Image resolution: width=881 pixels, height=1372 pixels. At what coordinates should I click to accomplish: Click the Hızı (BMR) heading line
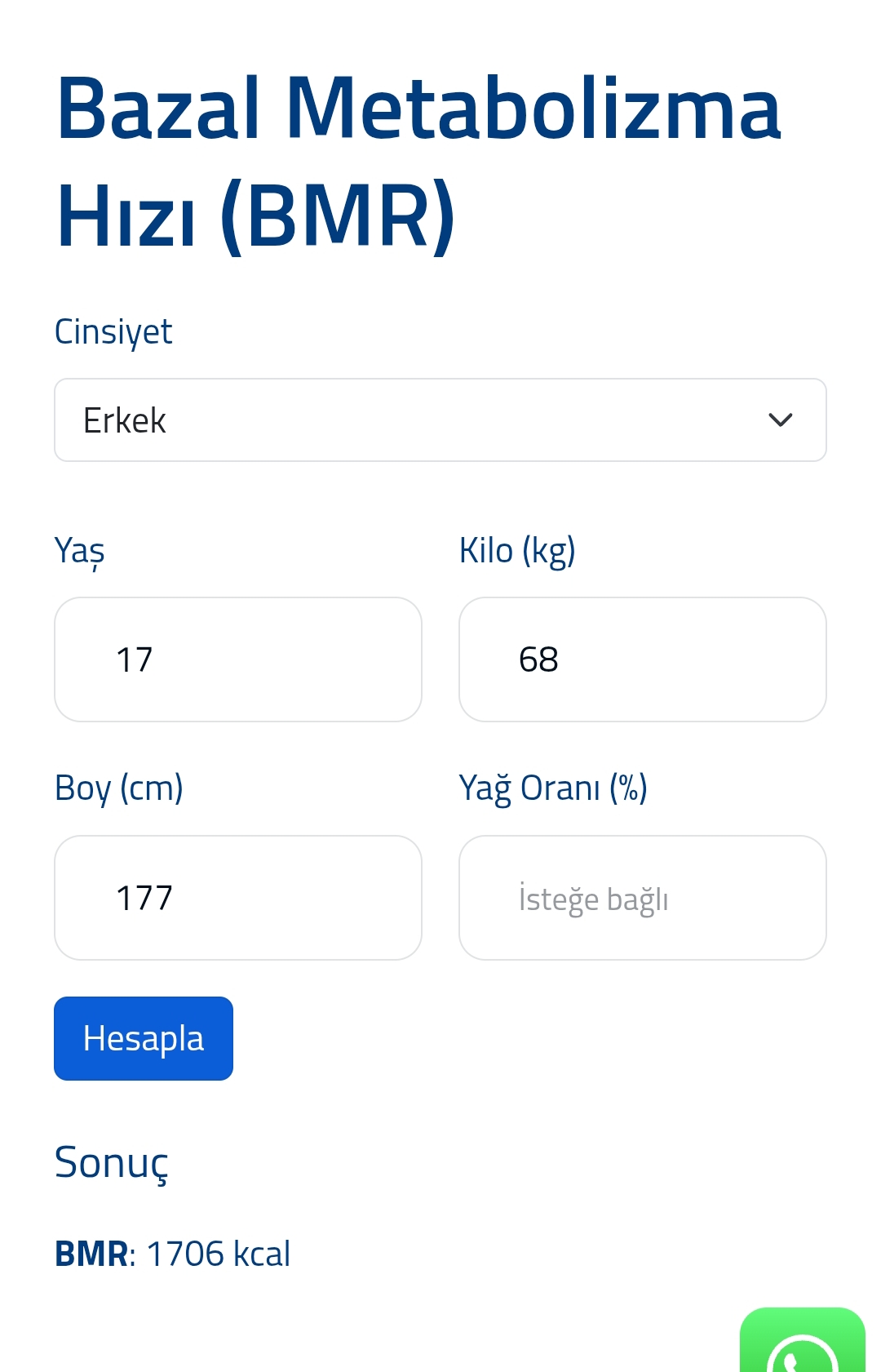click(x=255, y=216)
